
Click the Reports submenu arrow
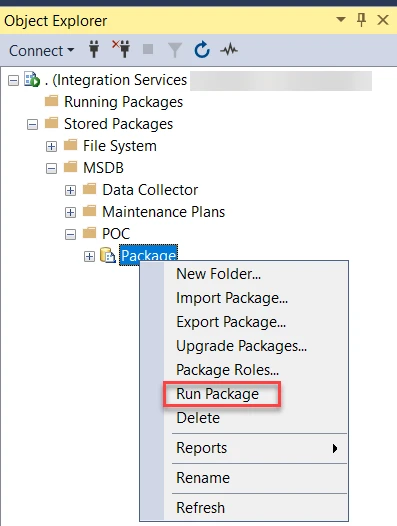pos(335,449)
